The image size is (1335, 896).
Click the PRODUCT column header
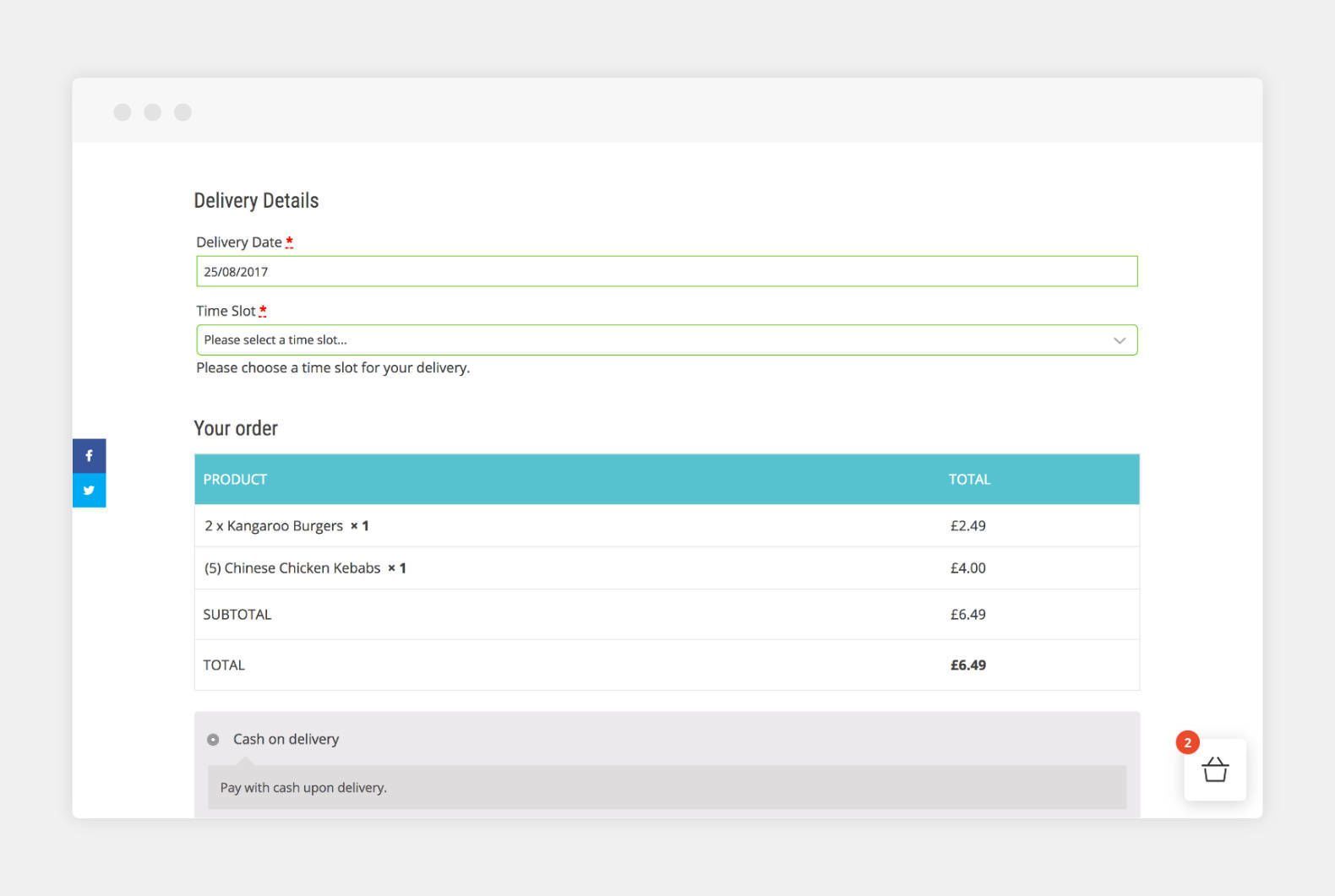[x=235, y=480]
